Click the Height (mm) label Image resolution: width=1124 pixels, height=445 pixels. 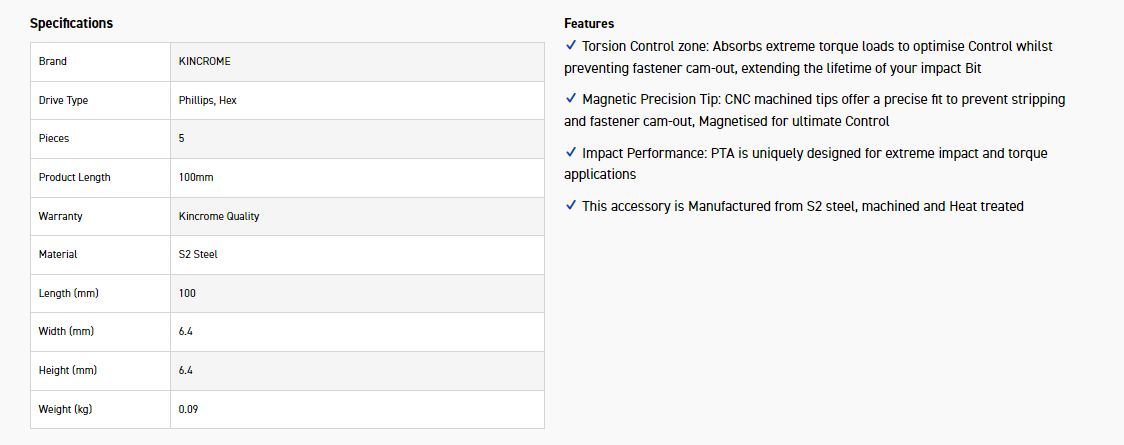(x=67, y=370)
